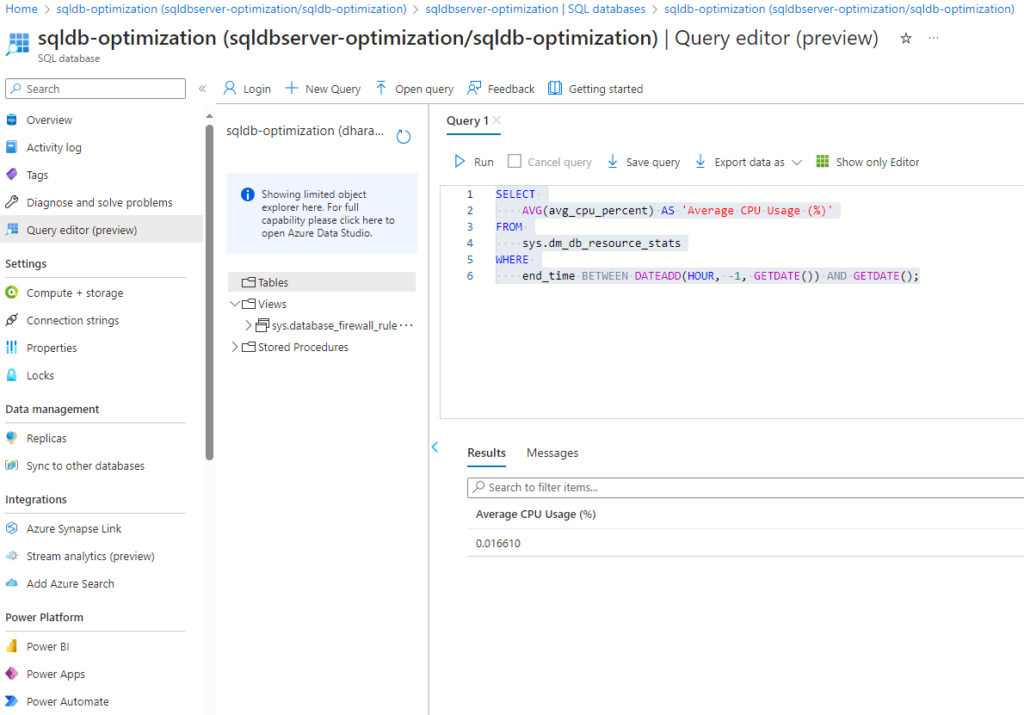This screenshot has height=715, width=1024.
Task: Click the Getting started book icon
Action: pyautogui.click(x=555, y=89)
